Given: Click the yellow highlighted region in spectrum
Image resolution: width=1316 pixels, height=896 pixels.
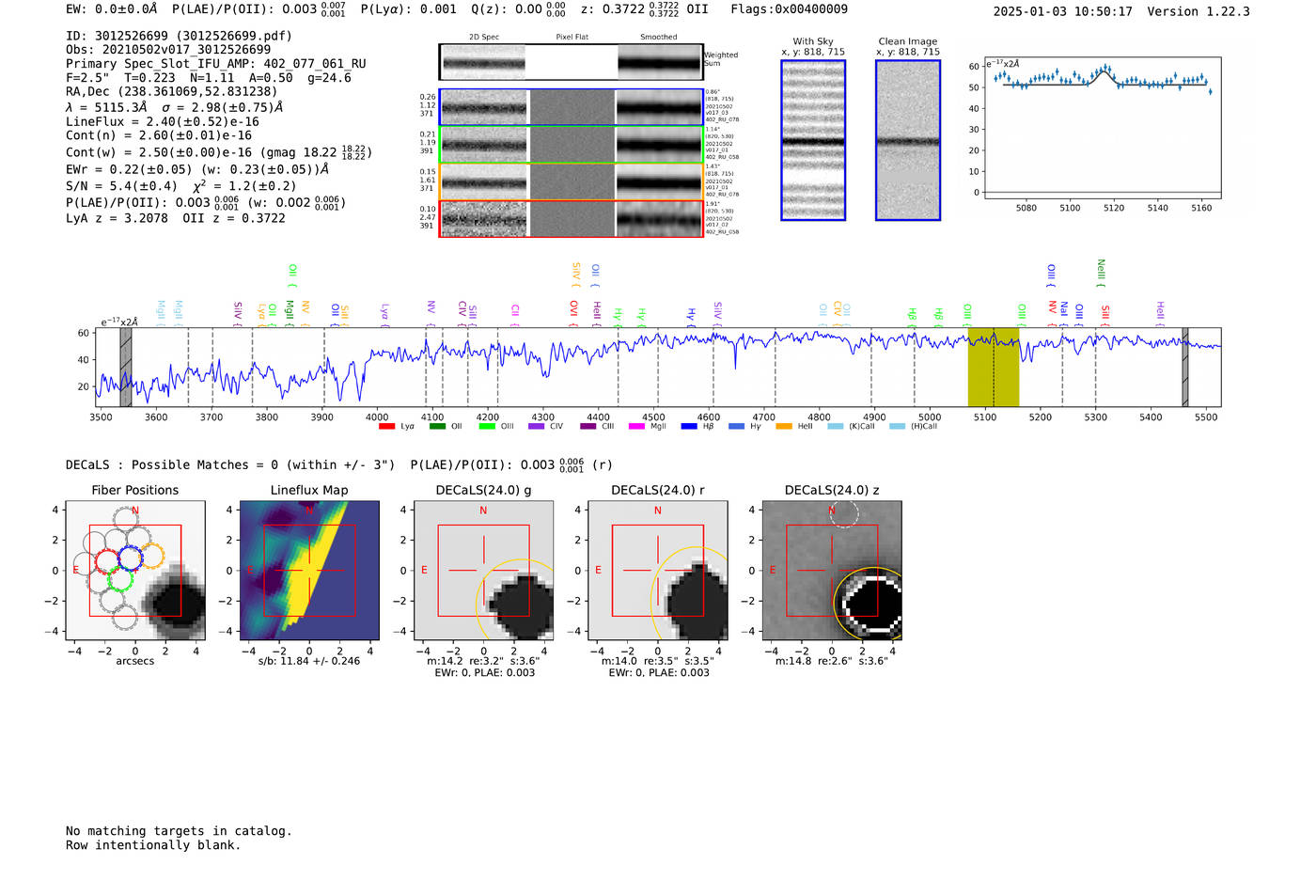Looking at the screenshot, I should (994, 368).
